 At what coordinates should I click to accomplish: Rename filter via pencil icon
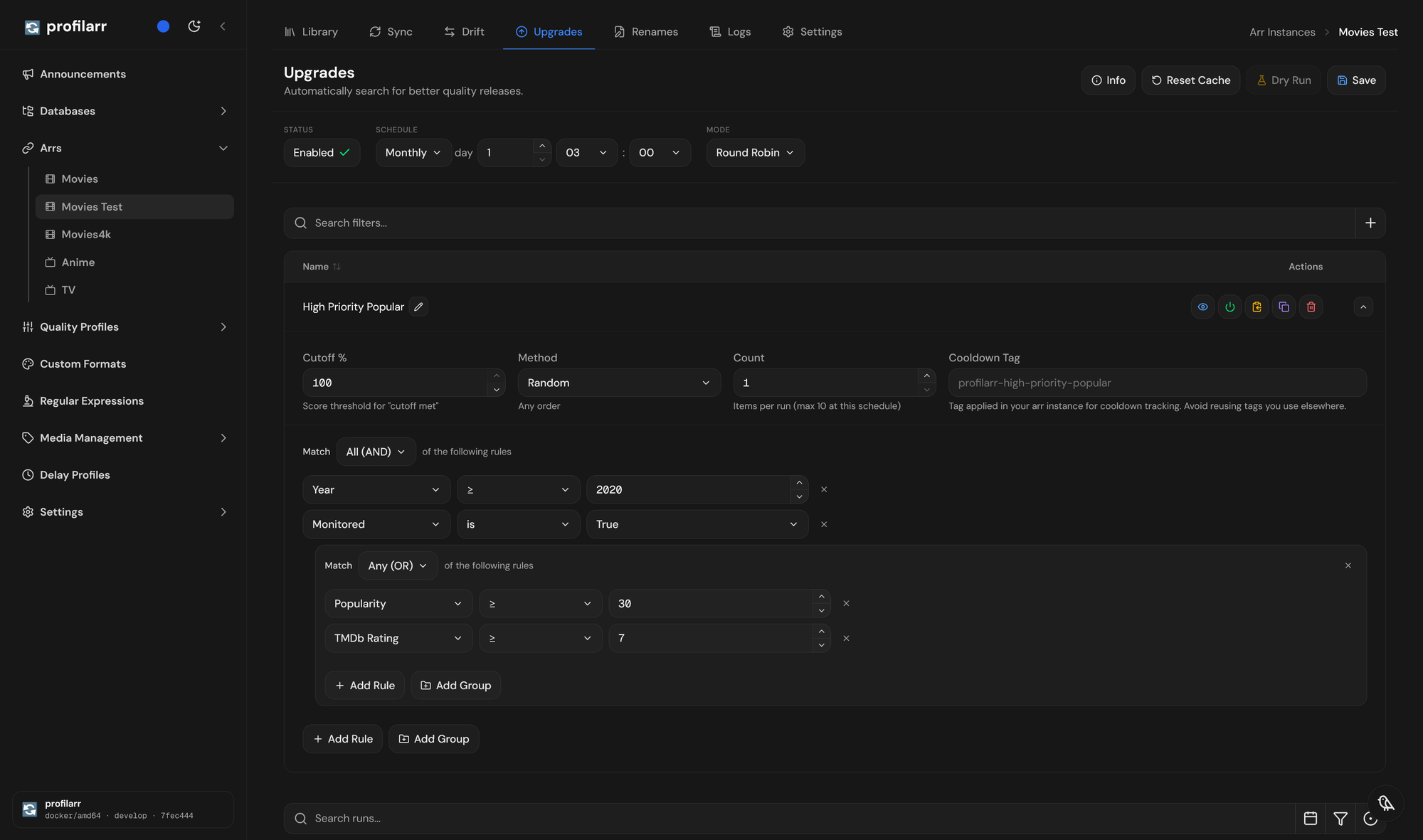click(x=418, y=307)
